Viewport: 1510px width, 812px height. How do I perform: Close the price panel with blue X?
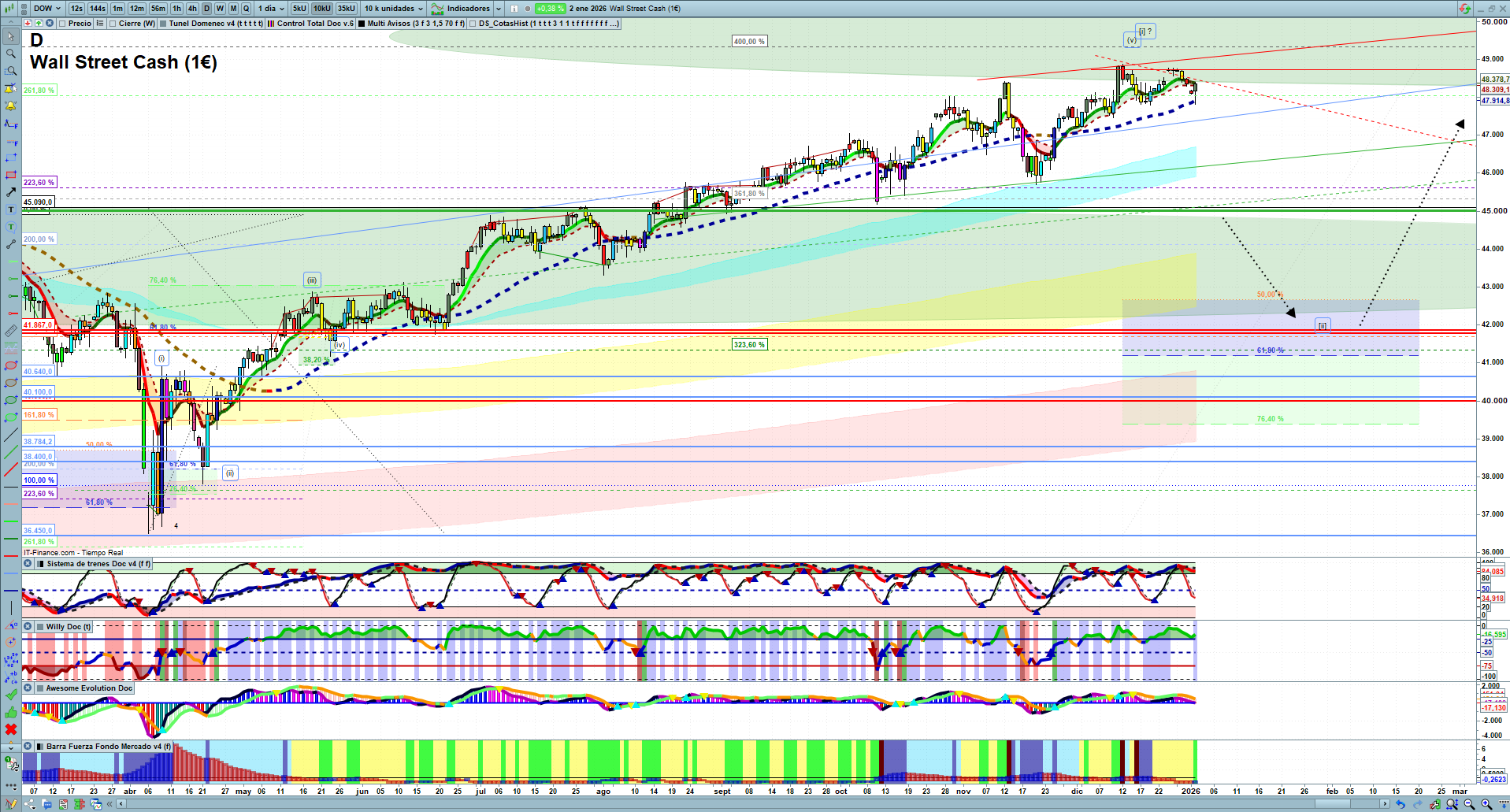tap(50, 24)
